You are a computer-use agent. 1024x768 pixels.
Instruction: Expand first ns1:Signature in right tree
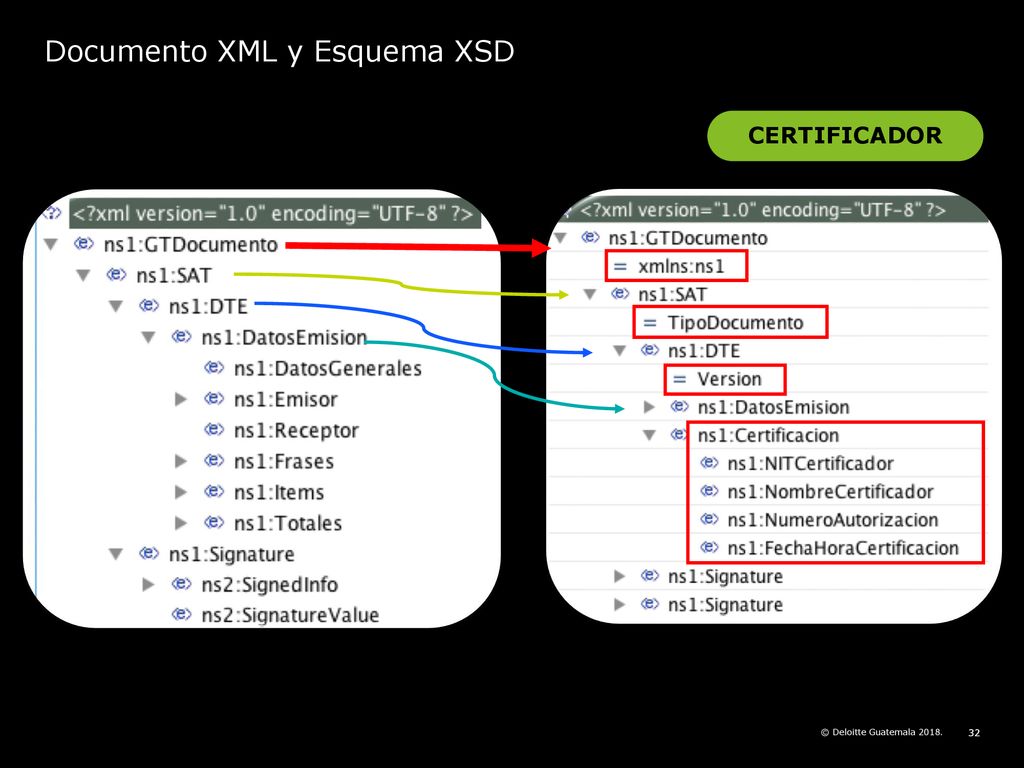tap(620, 576)
